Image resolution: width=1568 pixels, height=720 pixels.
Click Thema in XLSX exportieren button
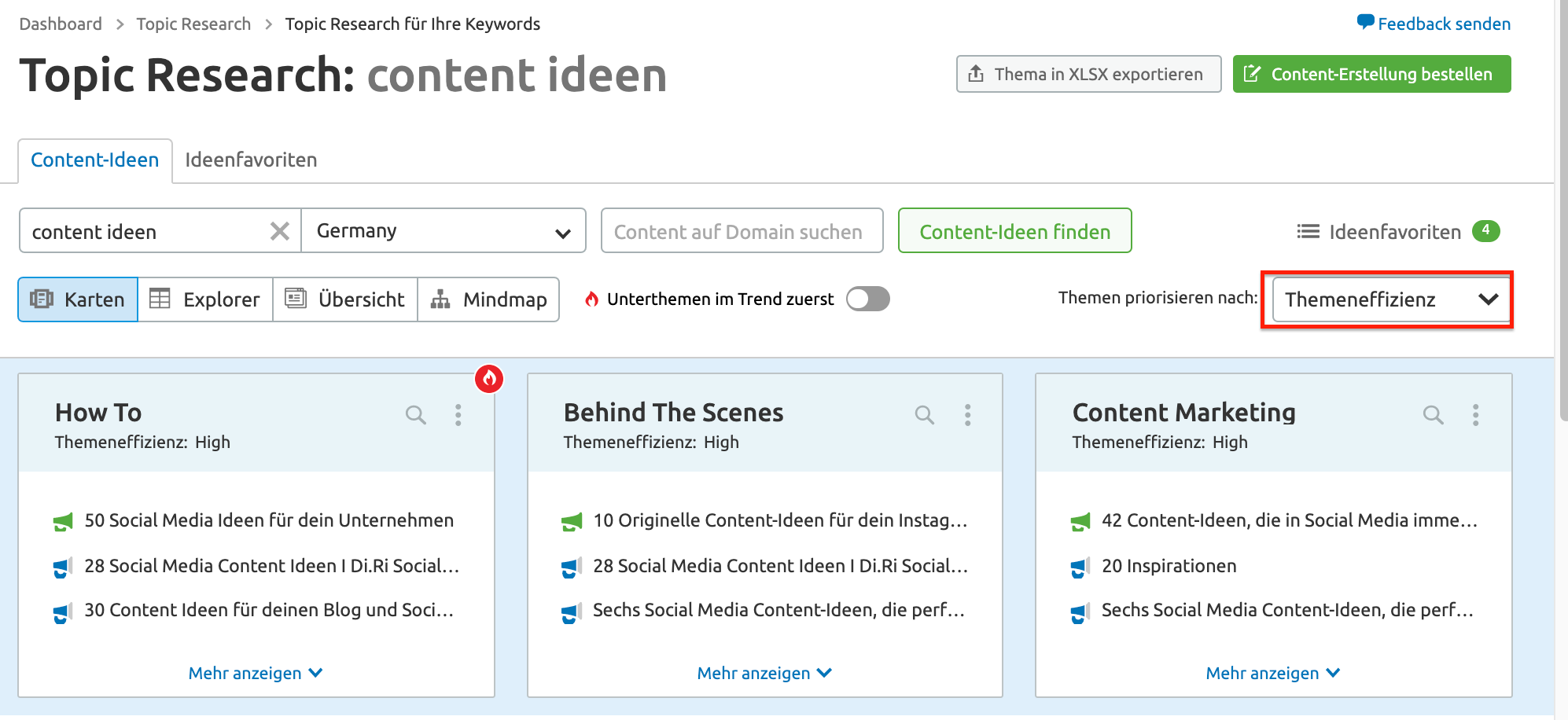click(x=1088, y=74)
